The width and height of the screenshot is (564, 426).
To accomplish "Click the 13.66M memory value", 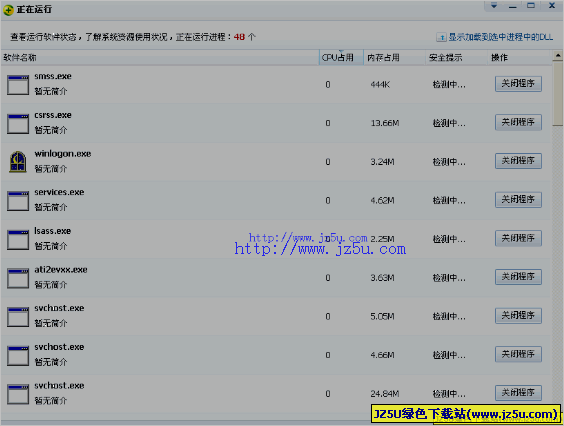I will point(385,123).
